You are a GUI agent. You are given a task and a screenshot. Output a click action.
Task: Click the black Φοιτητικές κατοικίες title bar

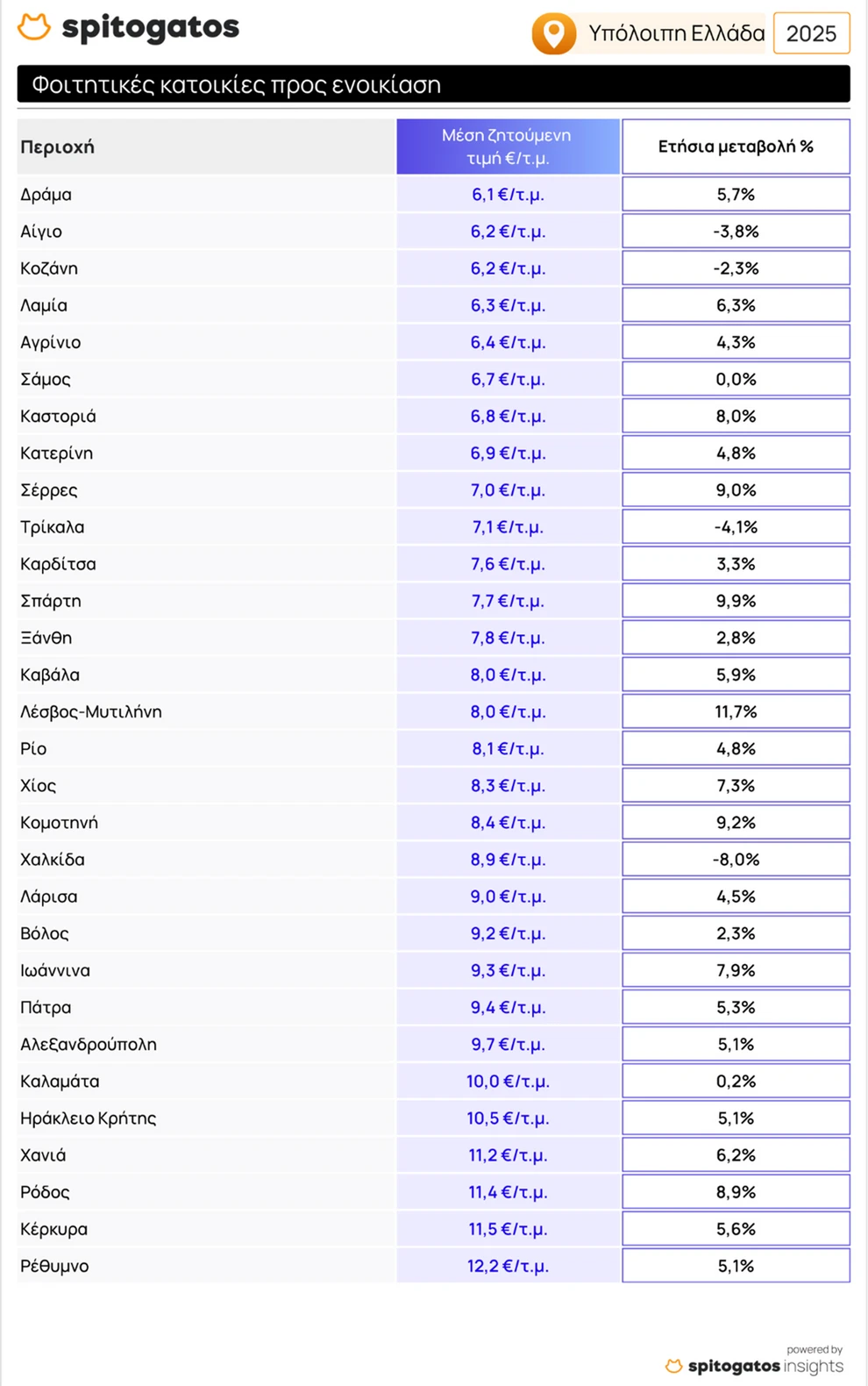coord(433,85)
